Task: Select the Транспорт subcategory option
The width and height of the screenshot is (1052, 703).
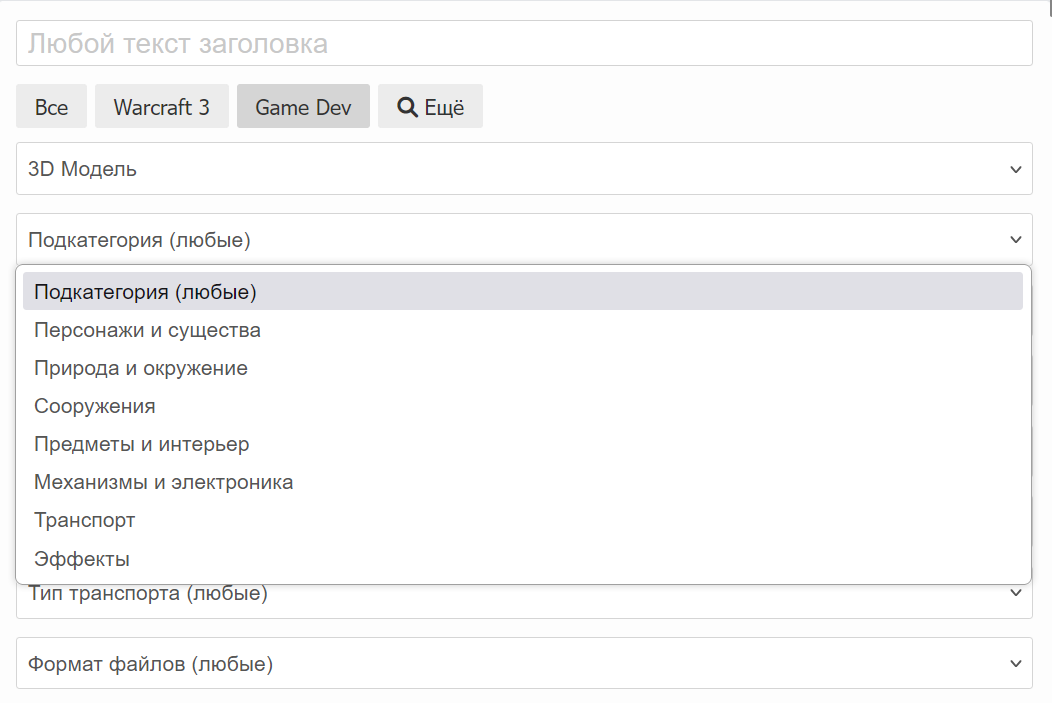Action: click(85, 520)
